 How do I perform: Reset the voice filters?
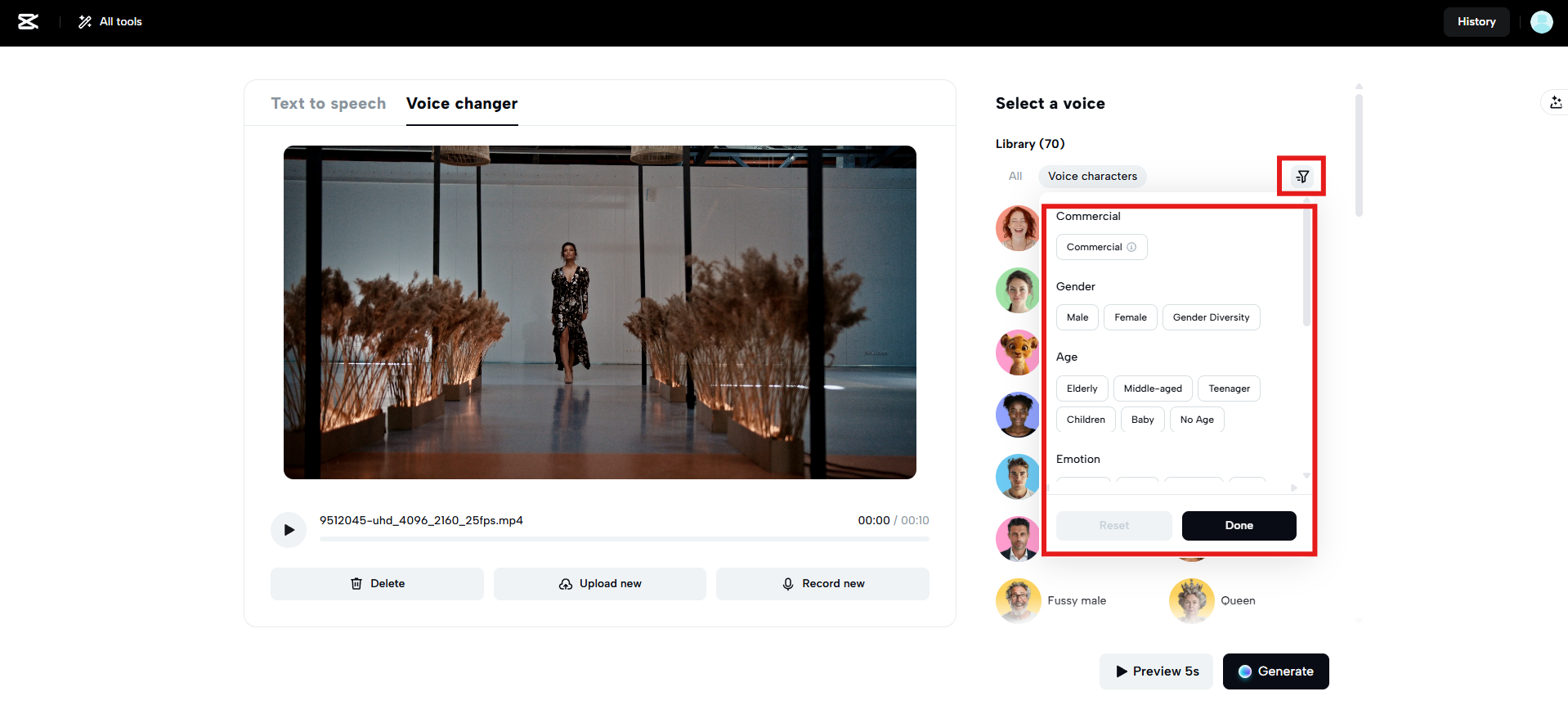coord(1113,526)
